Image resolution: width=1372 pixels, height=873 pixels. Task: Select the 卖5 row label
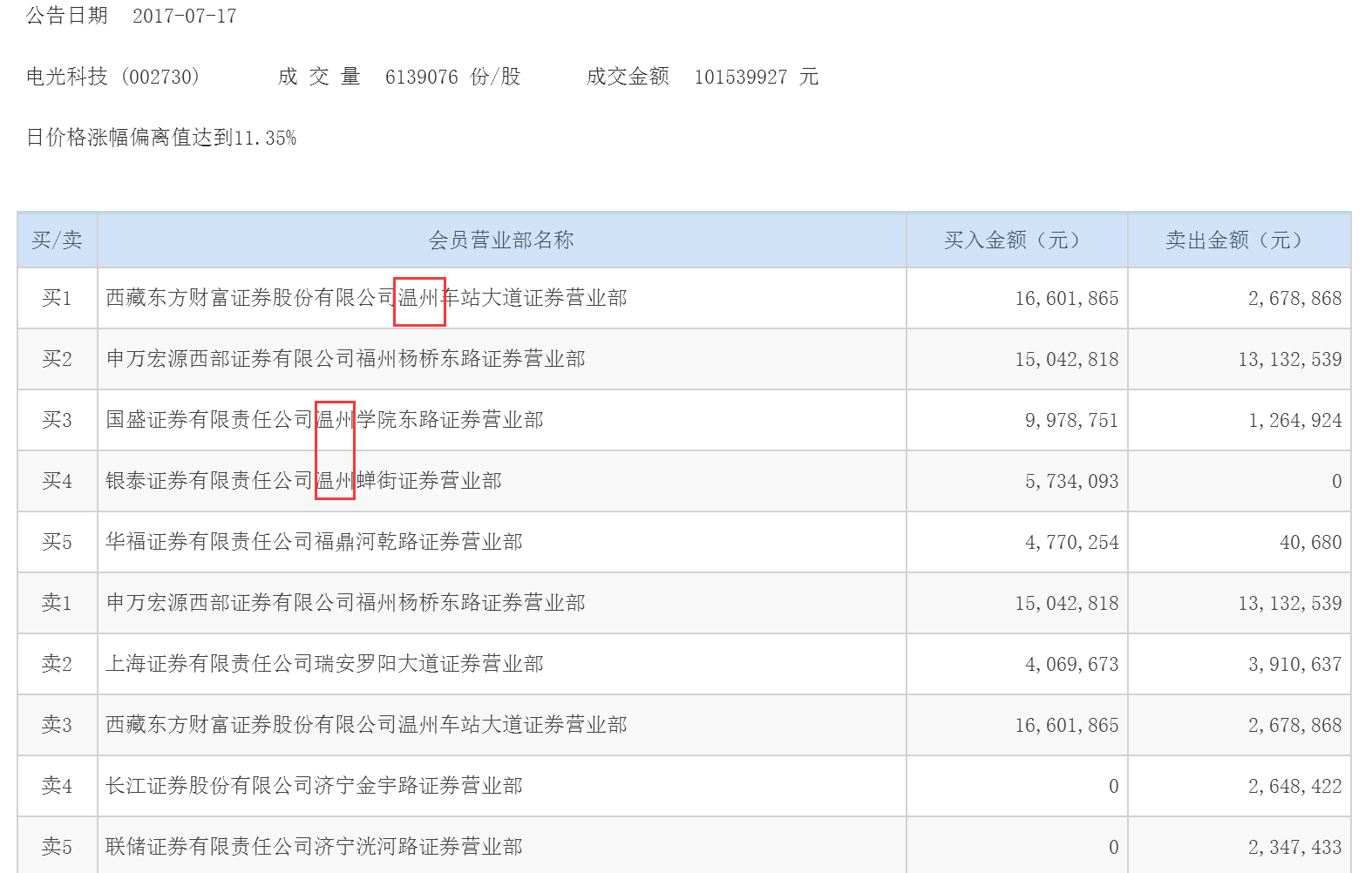58,847
